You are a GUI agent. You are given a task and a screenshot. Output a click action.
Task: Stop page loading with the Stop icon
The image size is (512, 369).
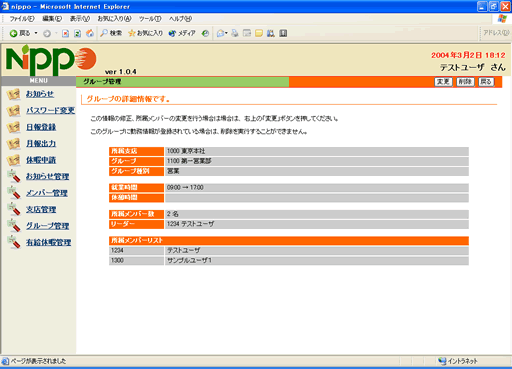click(66, 33)
